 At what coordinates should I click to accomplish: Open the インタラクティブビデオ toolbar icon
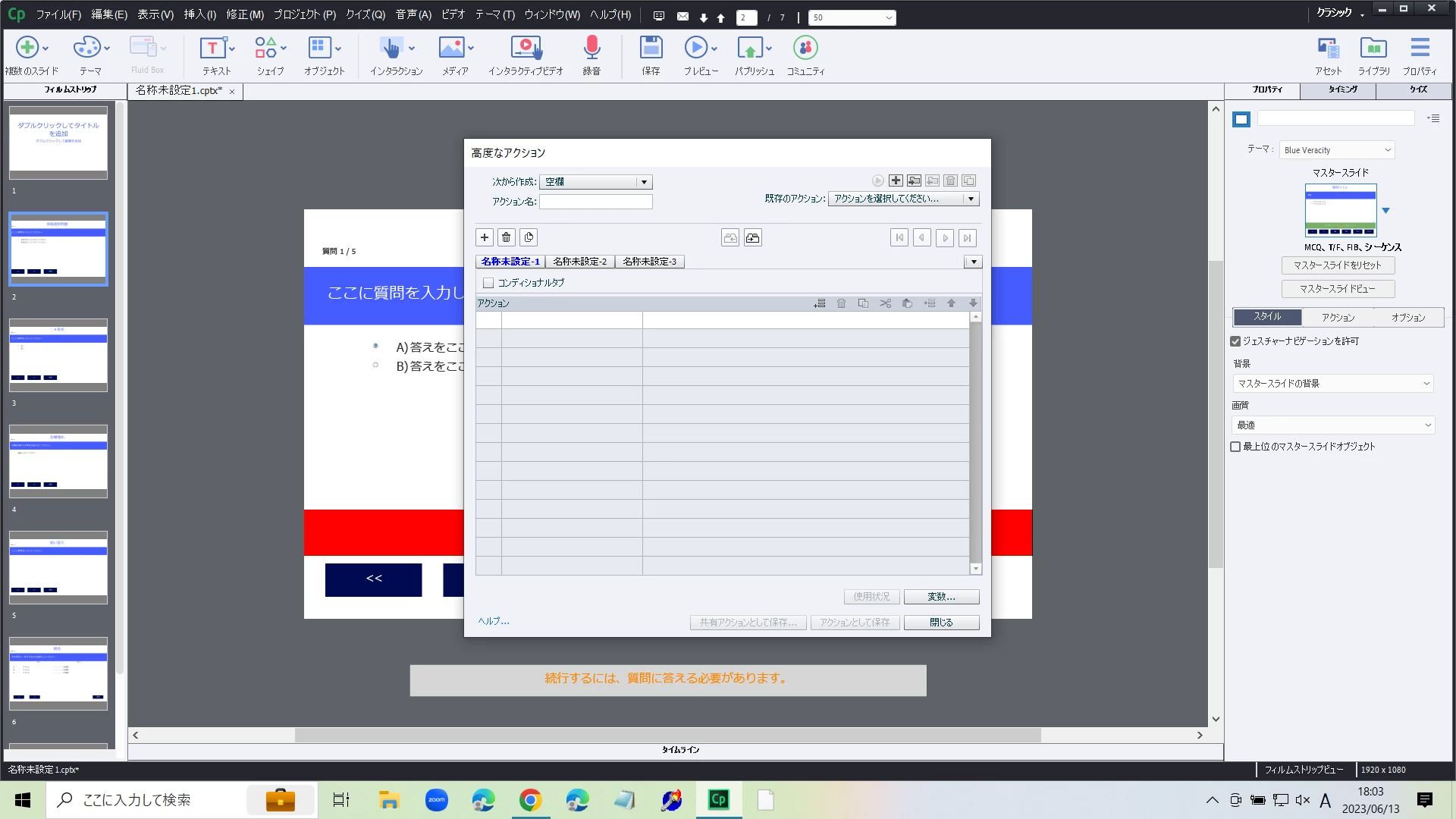click(x=526, y=49)
